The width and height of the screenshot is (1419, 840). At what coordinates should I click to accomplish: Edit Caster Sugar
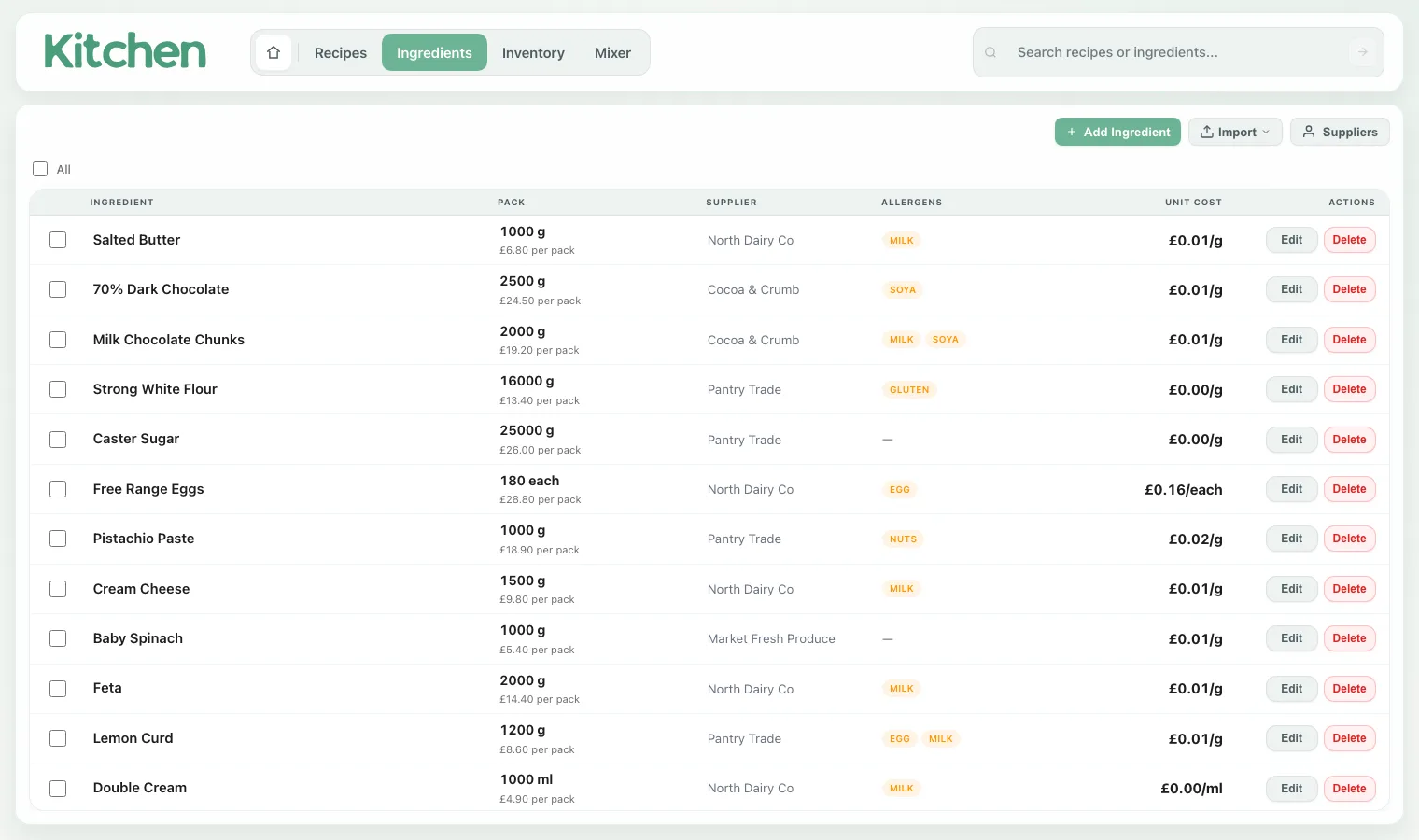coord(1291,440)
